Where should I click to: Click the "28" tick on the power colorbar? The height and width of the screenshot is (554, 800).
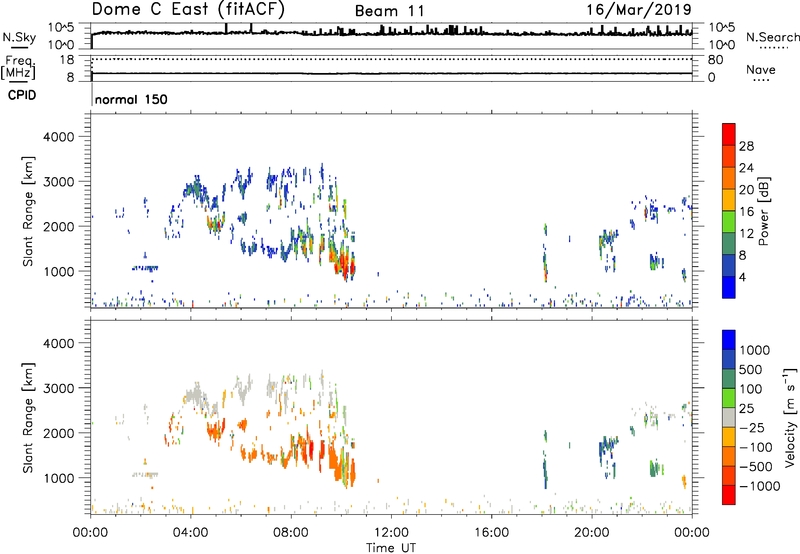point(746,146)
